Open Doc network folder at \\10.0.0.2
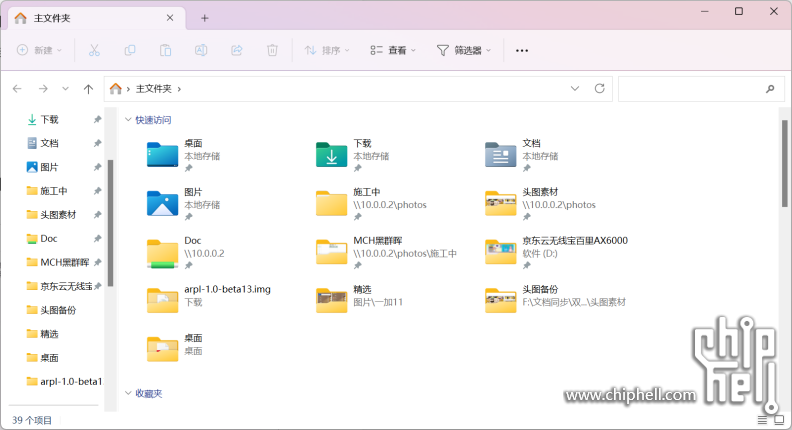This screenshot has width=792, height=430. coord(162,253)
